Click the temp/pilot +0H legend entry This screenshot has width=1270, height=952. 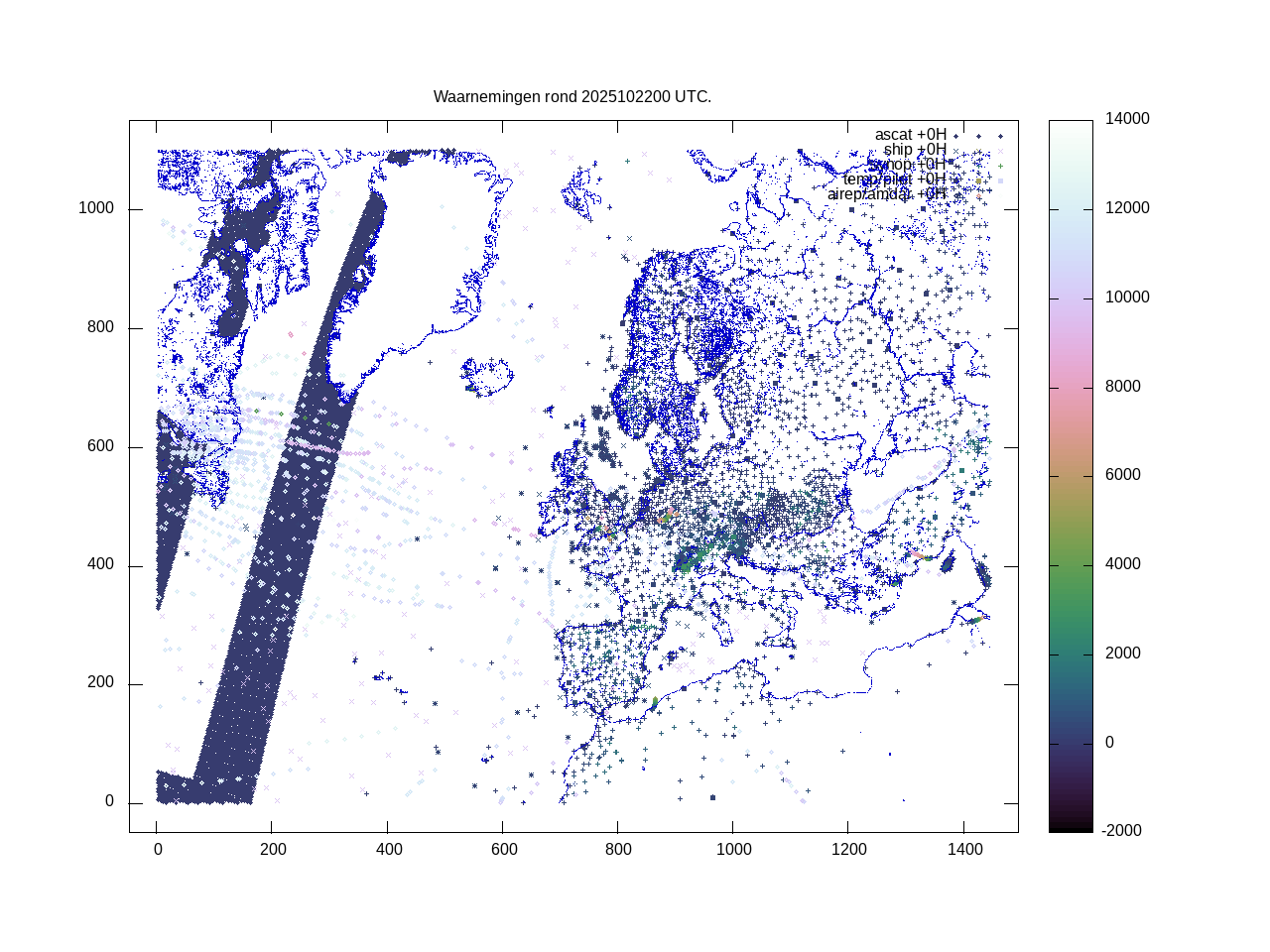click(x=894, y=179)
